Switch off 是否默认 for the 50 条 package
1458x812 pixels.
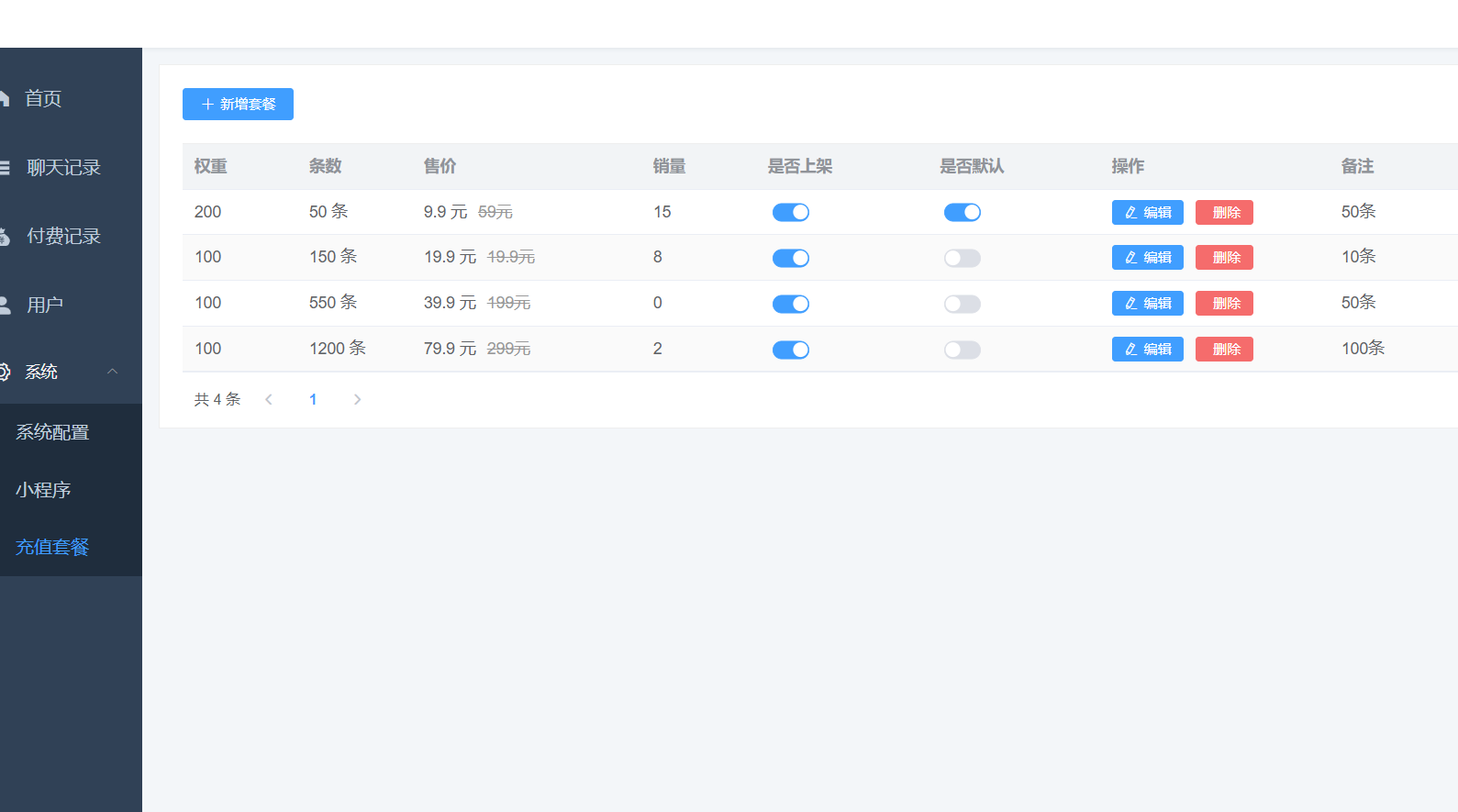pyautogui.click(x=962, y=213)
